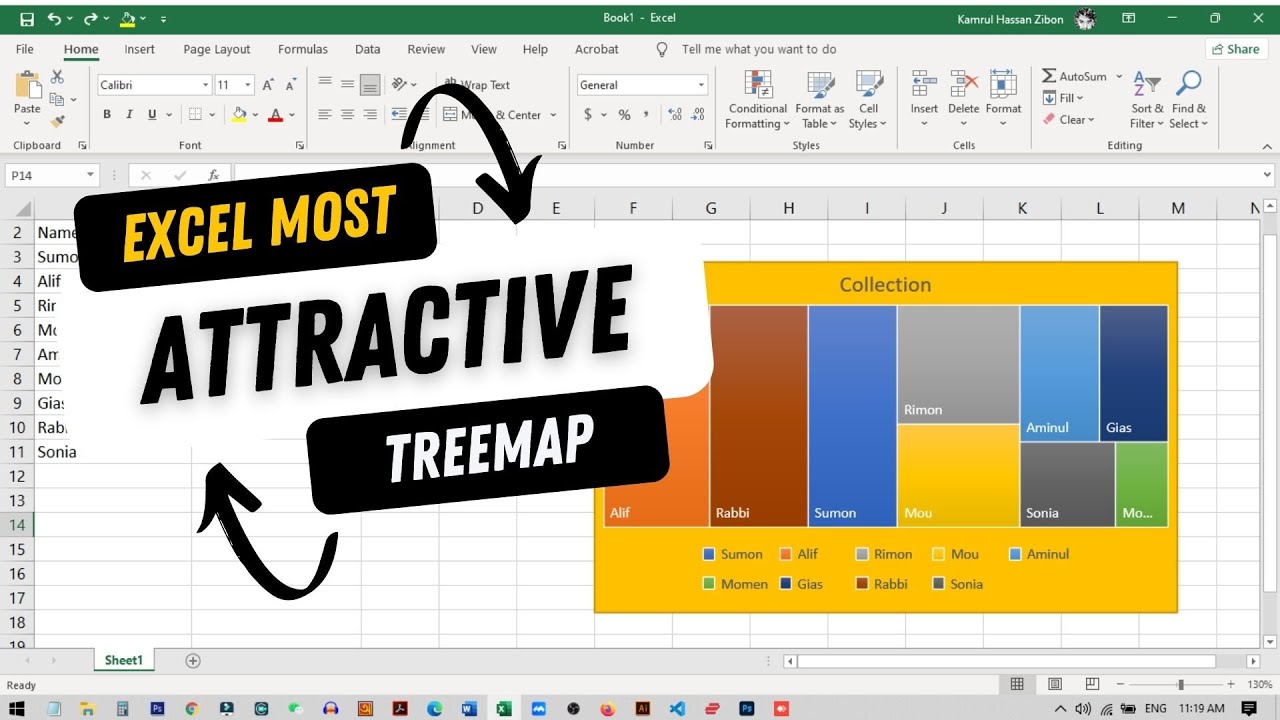Apply accounting dollar number format
The height and width of the screenshot is (720, 1280).
pos(586,115)
